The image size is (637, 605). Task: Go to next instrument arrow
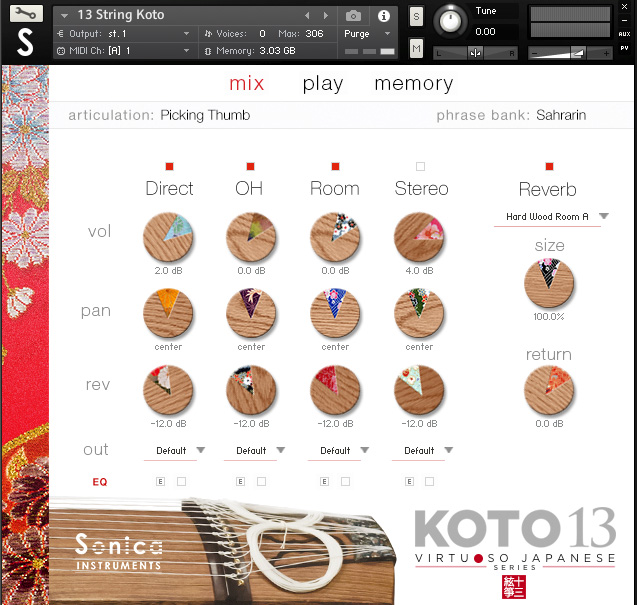tap(326, 16)
